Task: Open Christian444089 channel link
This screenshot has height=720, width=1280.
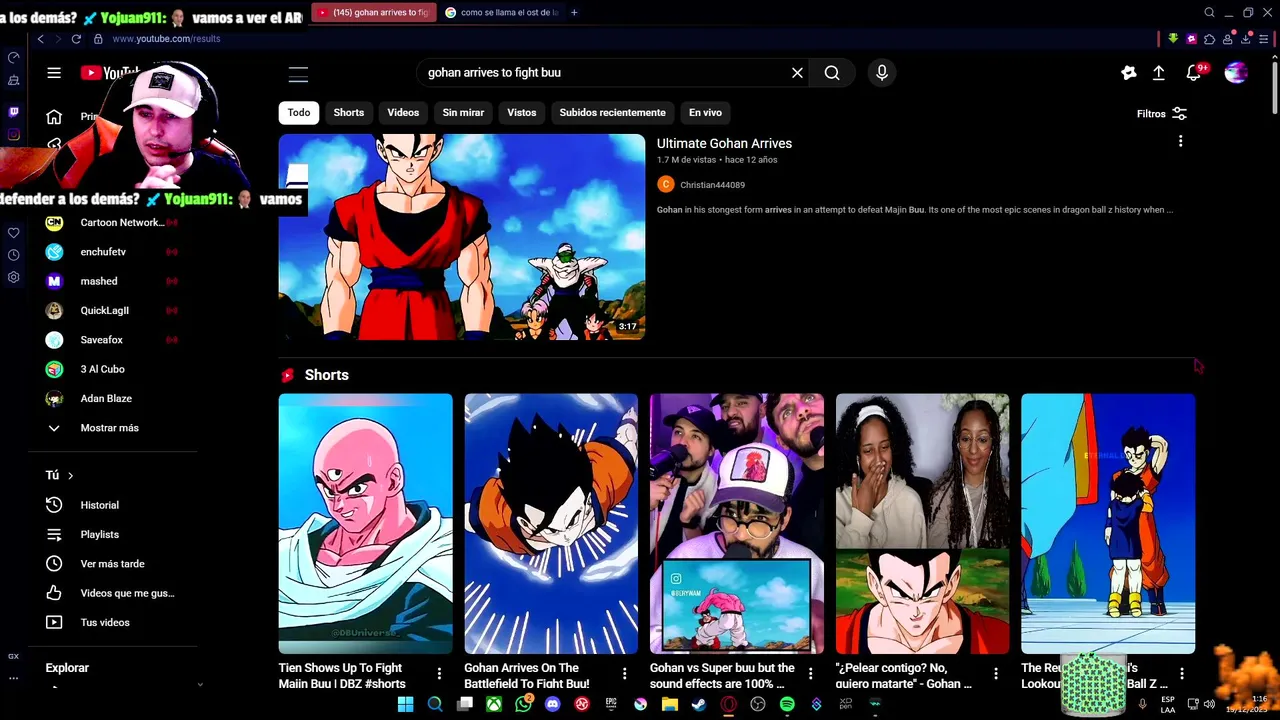Action: pyautogui.click(x=712, y=185)
